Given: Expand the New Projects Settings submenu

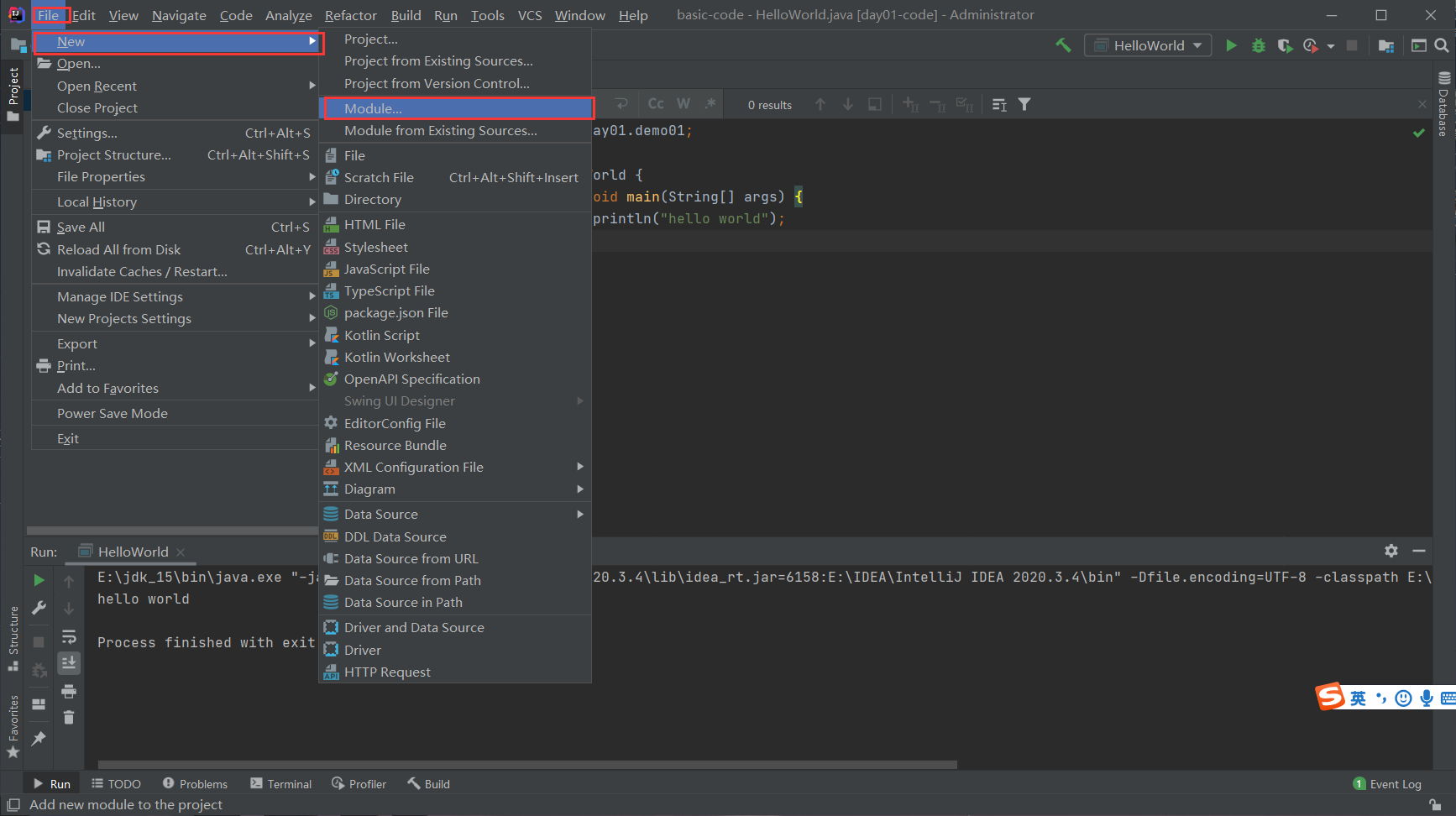Looking at the screenshot, I should tap(175, 318).
